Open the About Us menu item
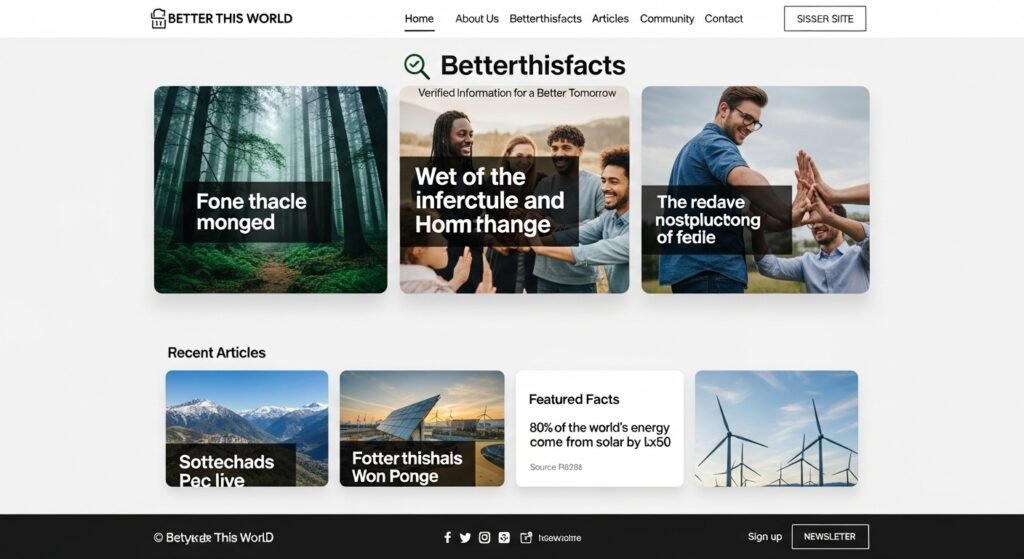 (x=477, y=19)
